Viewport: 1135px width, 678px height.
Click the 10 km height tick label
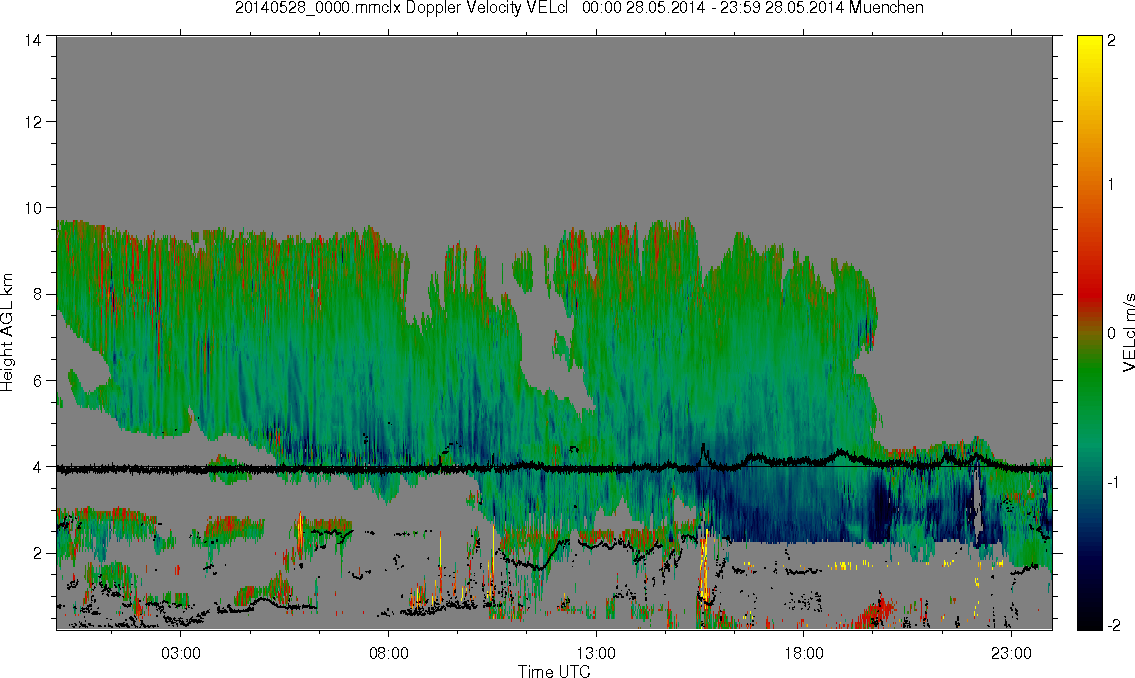(33, 208)
